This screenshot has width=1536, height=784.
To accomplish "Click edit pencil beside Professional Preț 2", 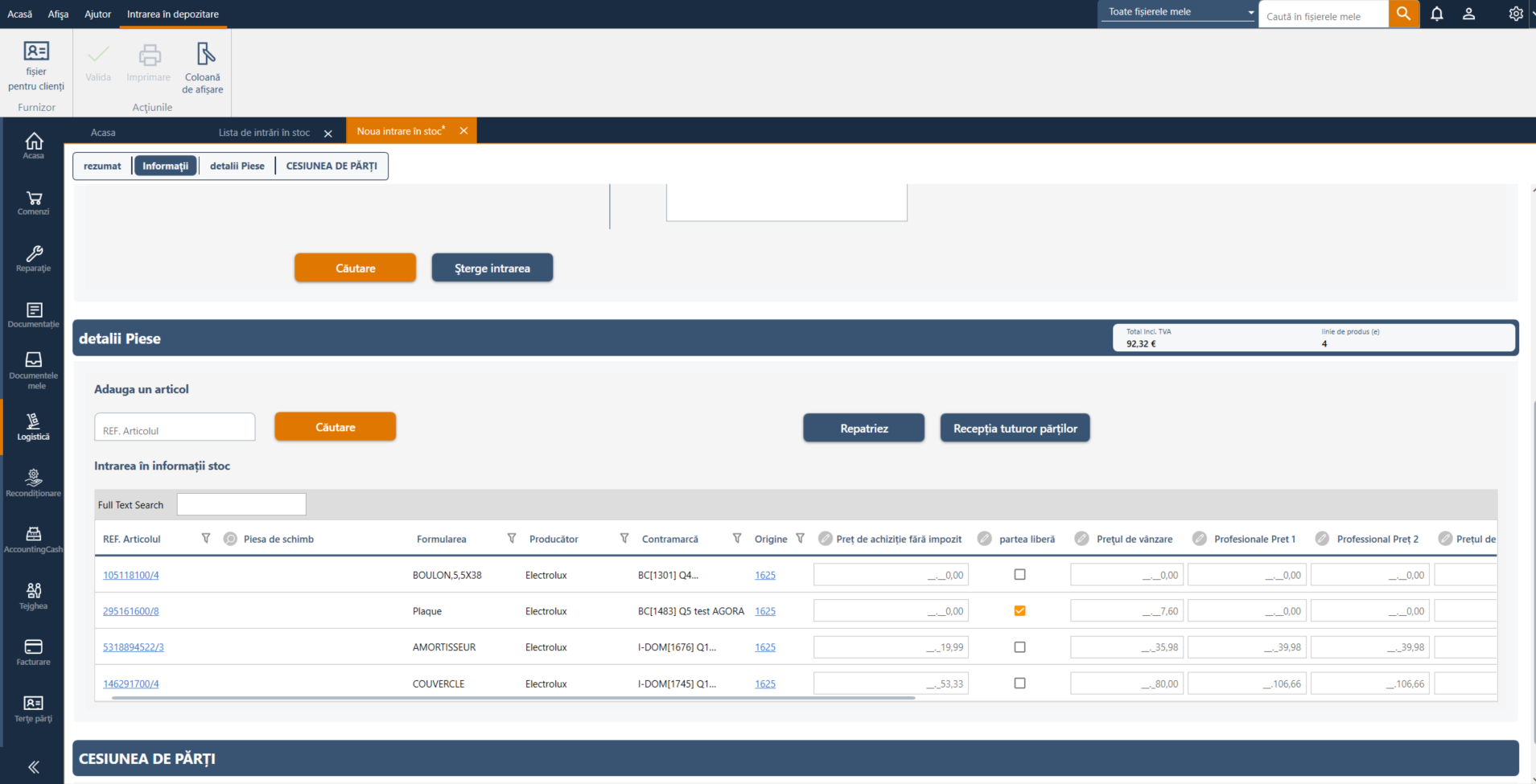I will (x=1322, y=539).
